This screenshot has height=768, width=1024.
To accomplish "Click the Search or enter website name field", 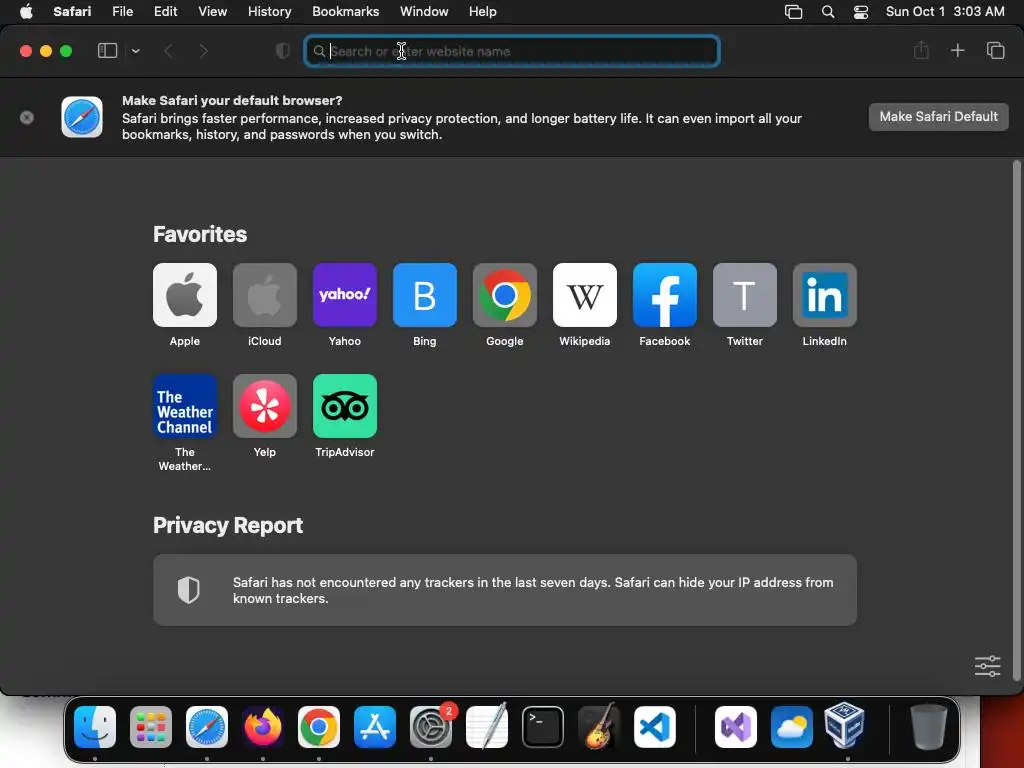I will [x=512, y=51].
